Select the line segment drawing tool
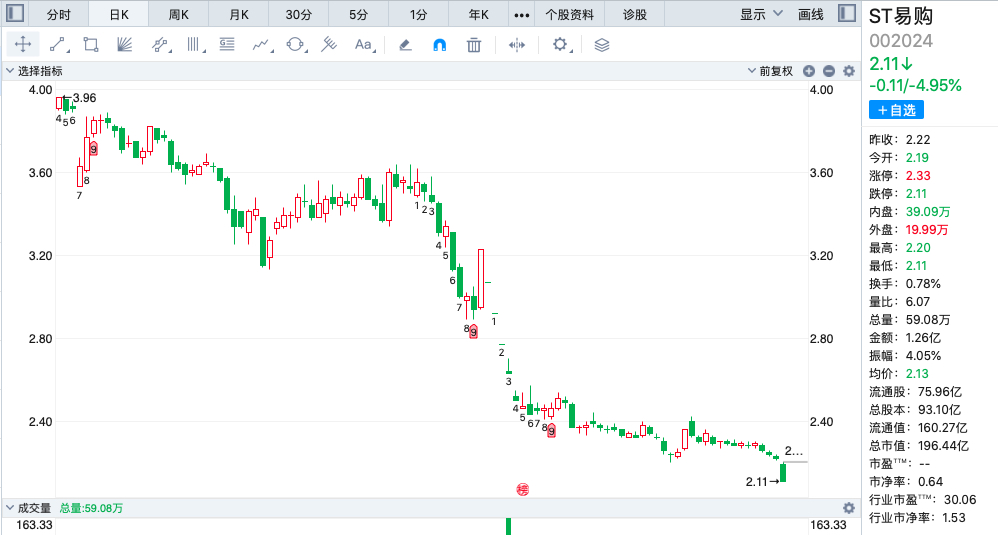Viewport: 998px width, 535px height. coord(58,45)
